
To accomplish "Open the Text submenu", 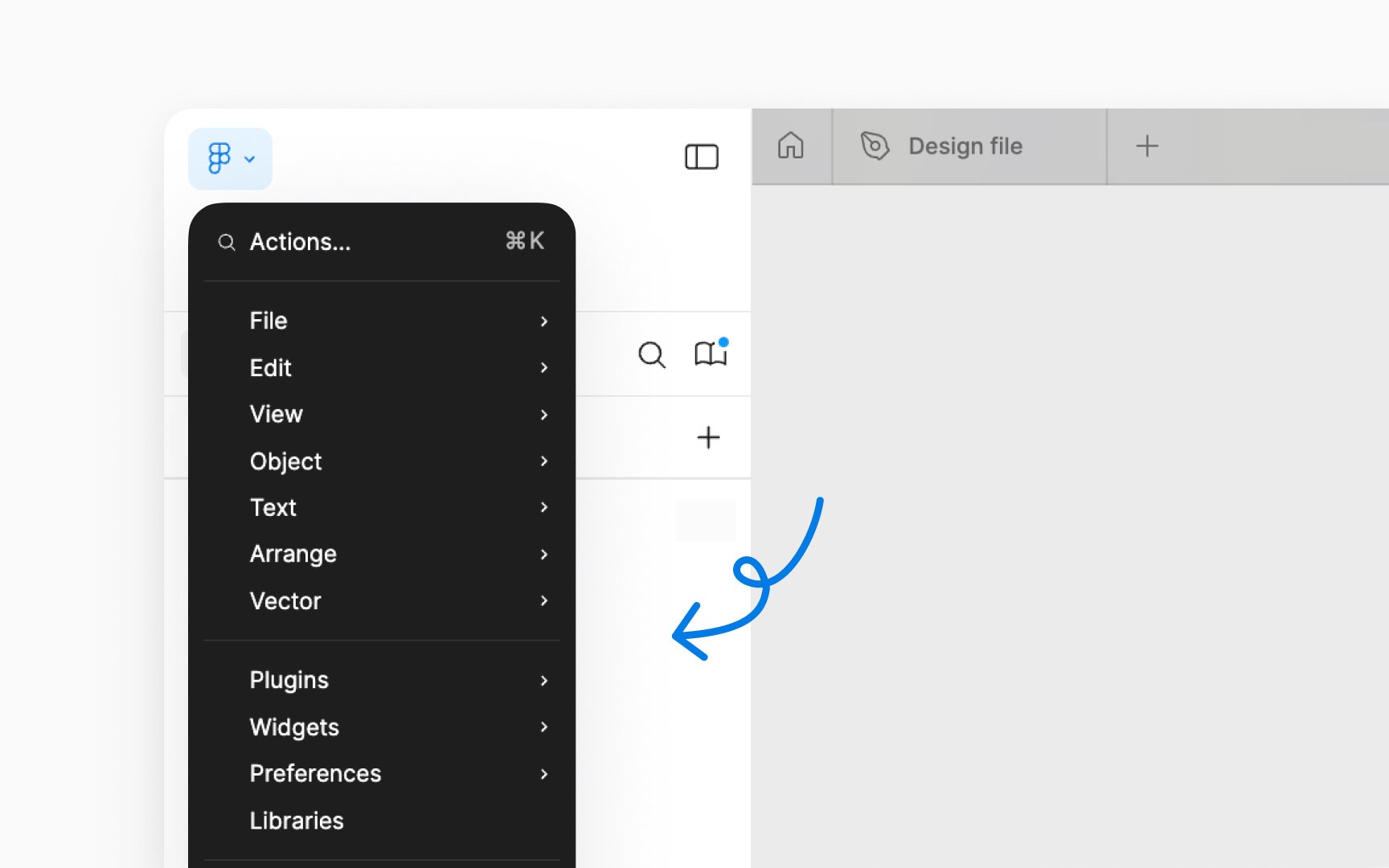I will (x=382, y=507).
